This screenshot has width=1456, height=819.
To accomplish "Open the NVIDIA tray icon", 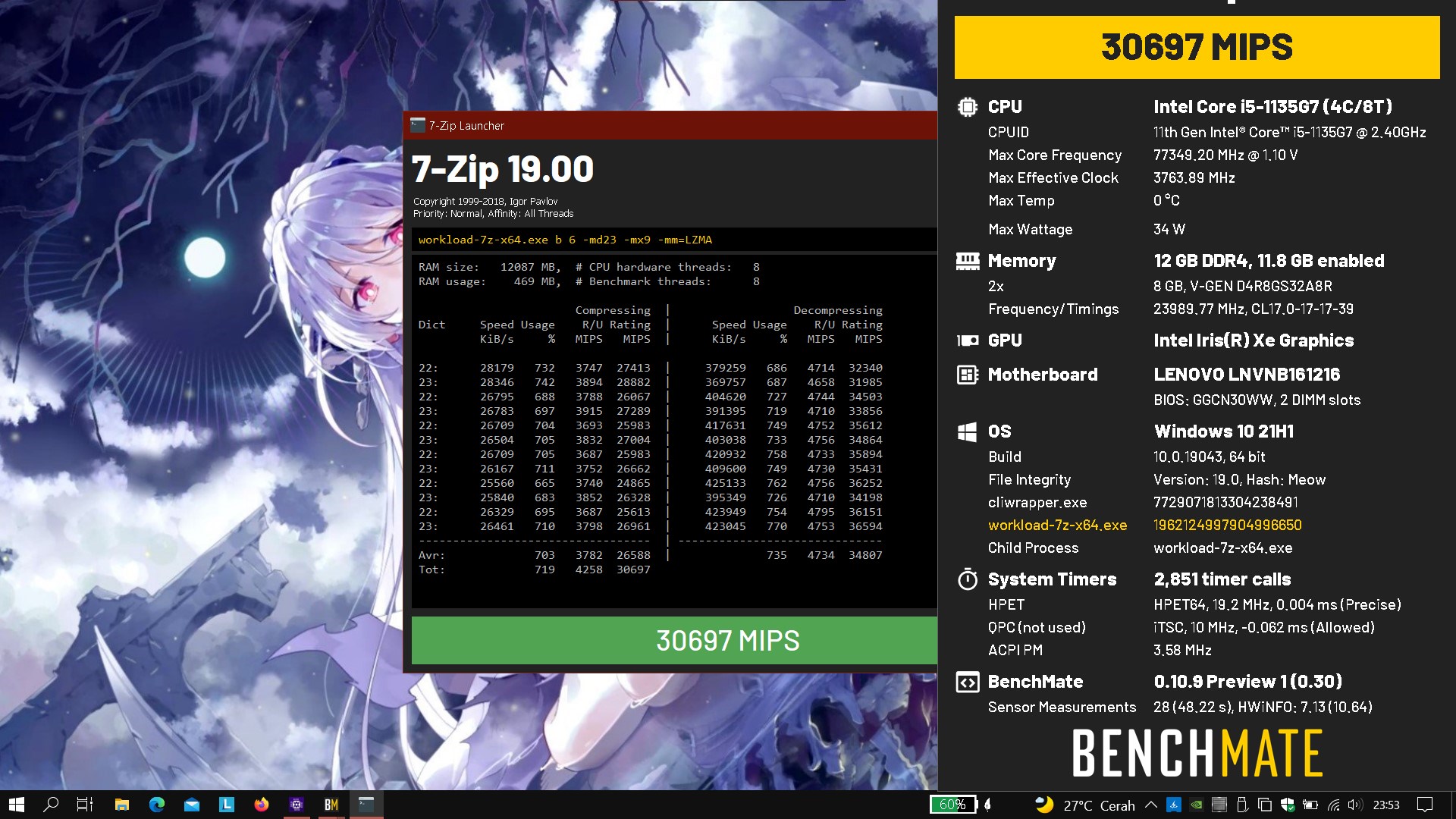I will click(x=1197, y=805).
